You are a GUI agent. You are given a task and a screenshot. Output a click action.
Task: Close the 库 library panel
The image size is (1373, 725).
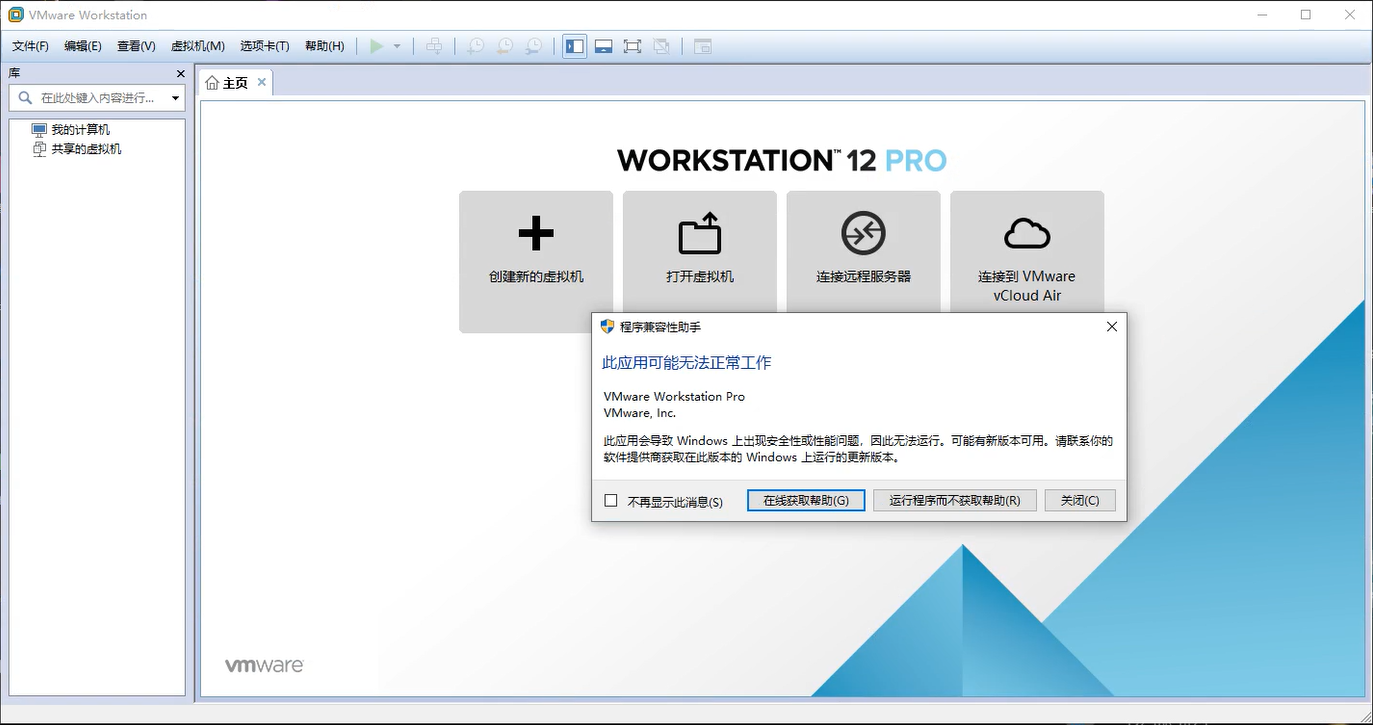[x=181, y=74]
